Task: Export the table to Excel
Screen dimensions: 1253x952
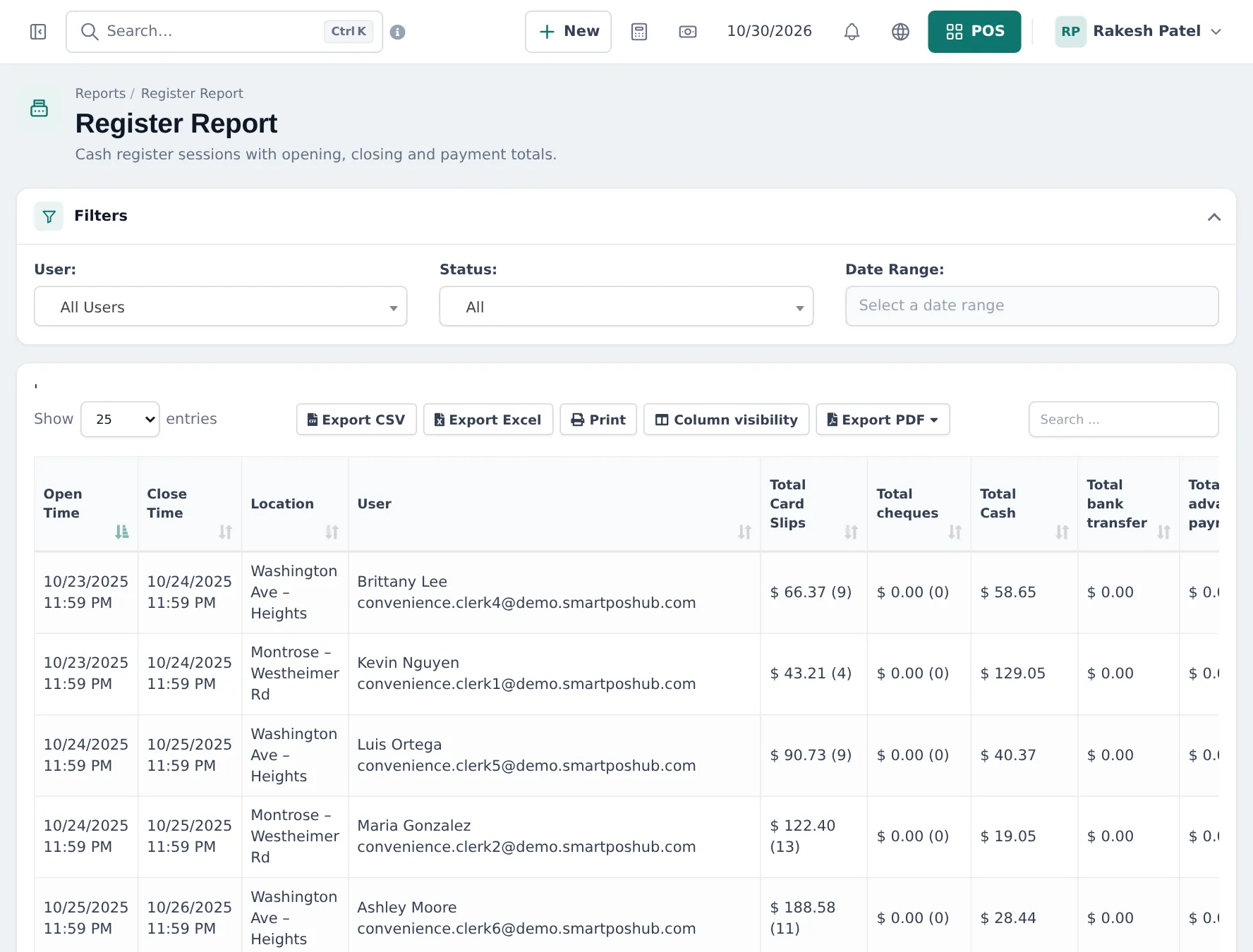Action: point(488,420)
